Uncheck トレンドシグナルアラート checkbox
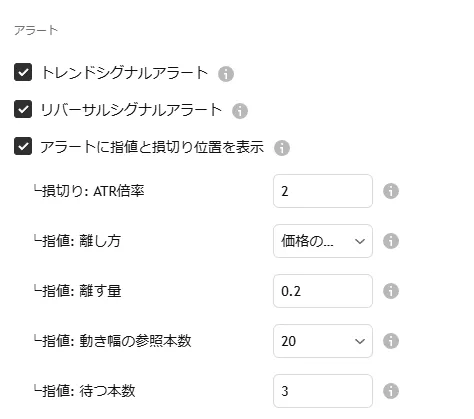 tap(23, 72)
